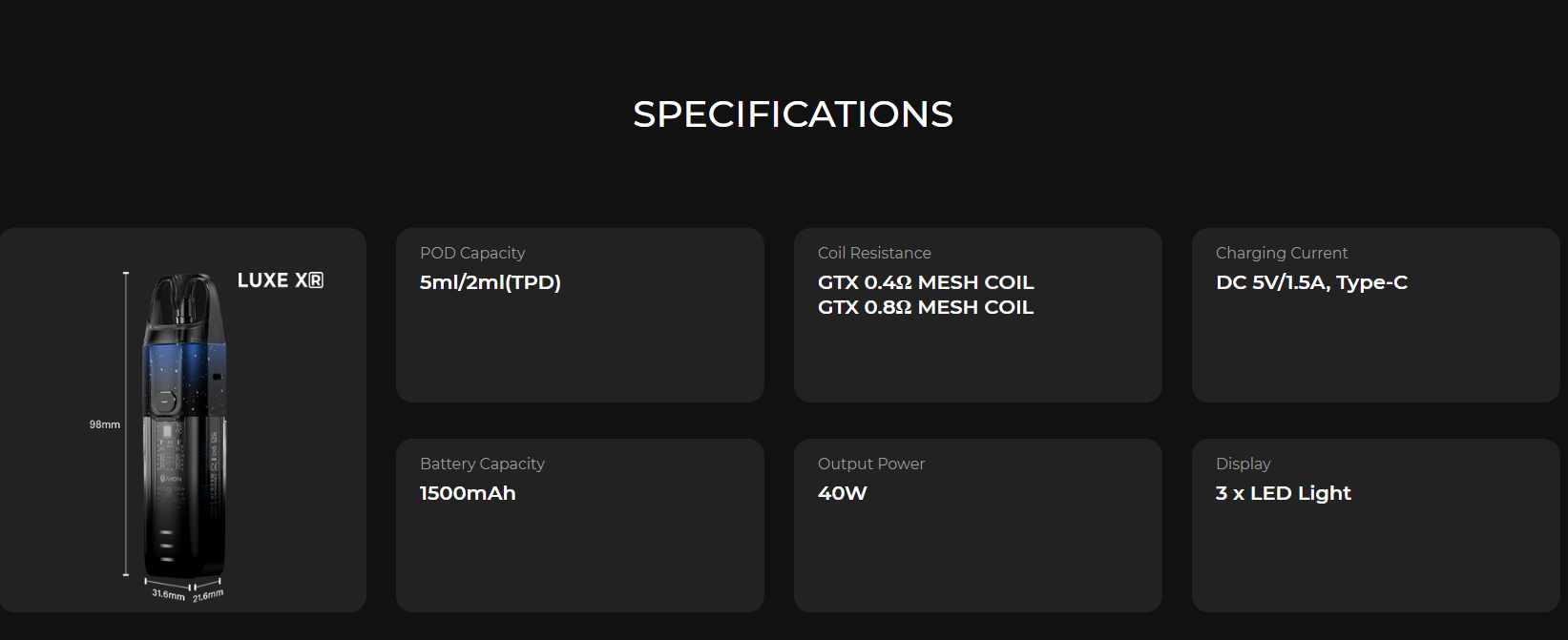
Task: Click the GTX 0.8Ω MESH COIL text
Action: pos(926,307)
